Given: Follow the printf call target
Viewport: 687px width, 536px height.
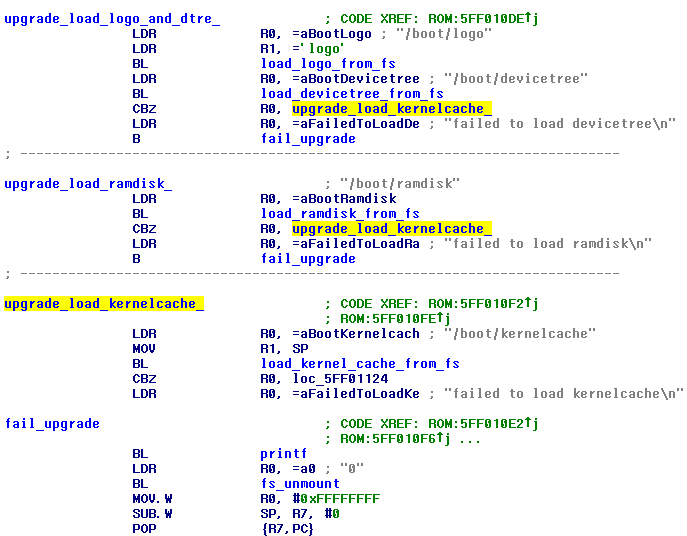Looking at the screenshot, I should coord(283,454).
